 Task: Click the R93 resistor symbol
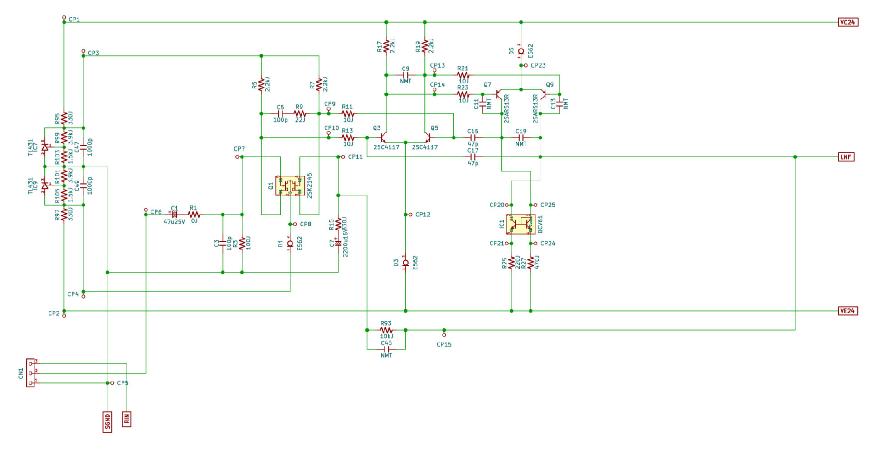click(386, 330)
